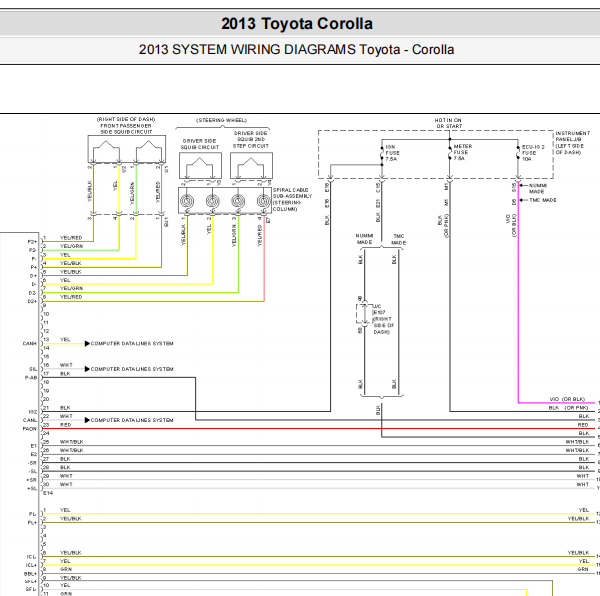Click the spiral cable coil above the YEL/RED pin 4 wire

tap(263, 201)
